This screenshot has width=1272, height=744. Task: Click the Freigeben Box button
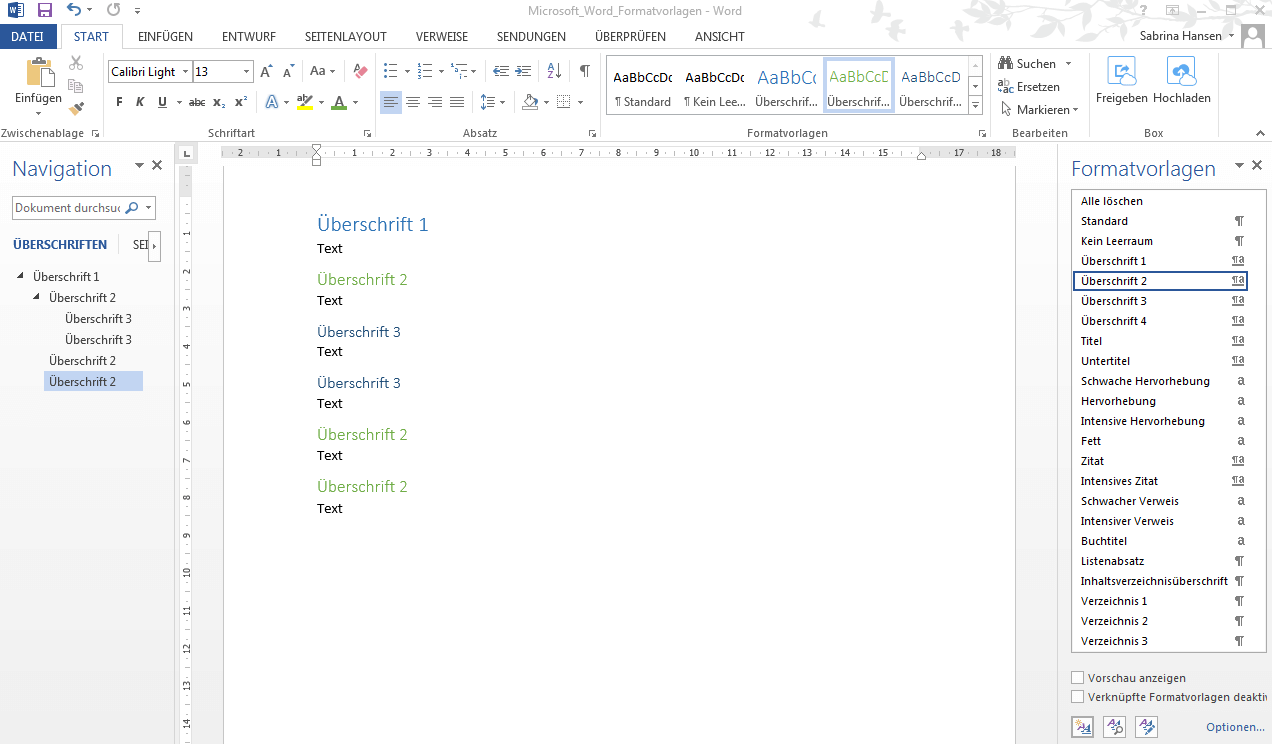point(1121,81)
